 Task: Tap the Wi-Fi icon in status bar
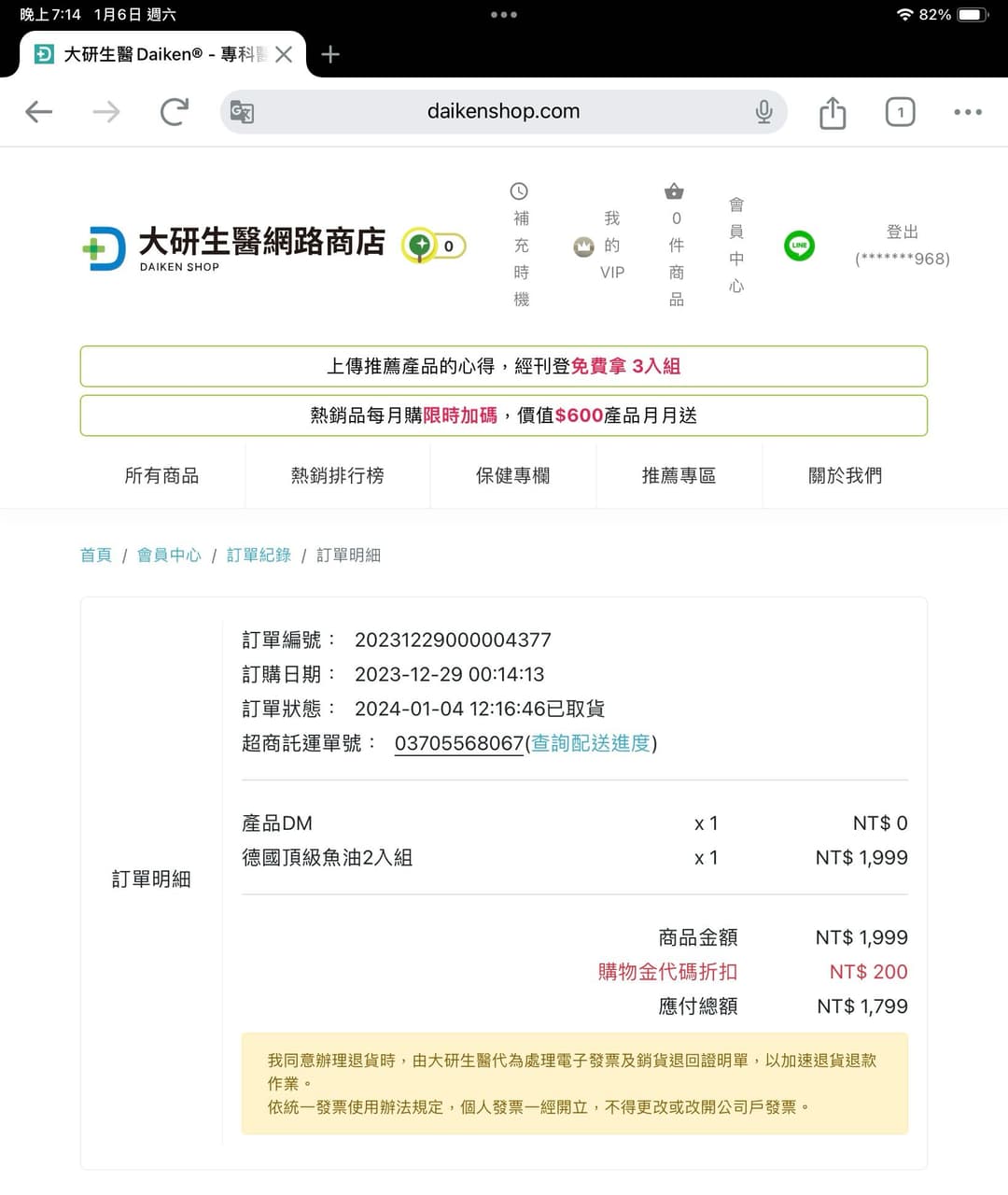pos(904,15)
